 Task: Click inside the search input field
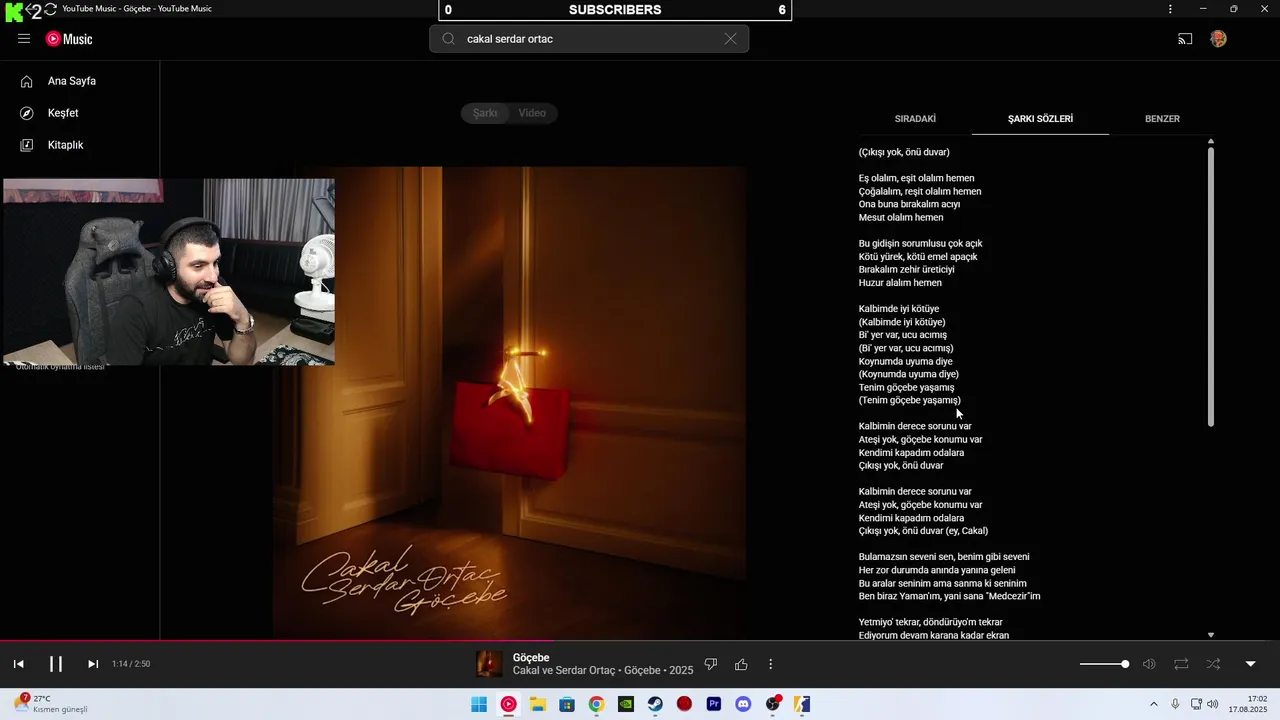(590, 39)
